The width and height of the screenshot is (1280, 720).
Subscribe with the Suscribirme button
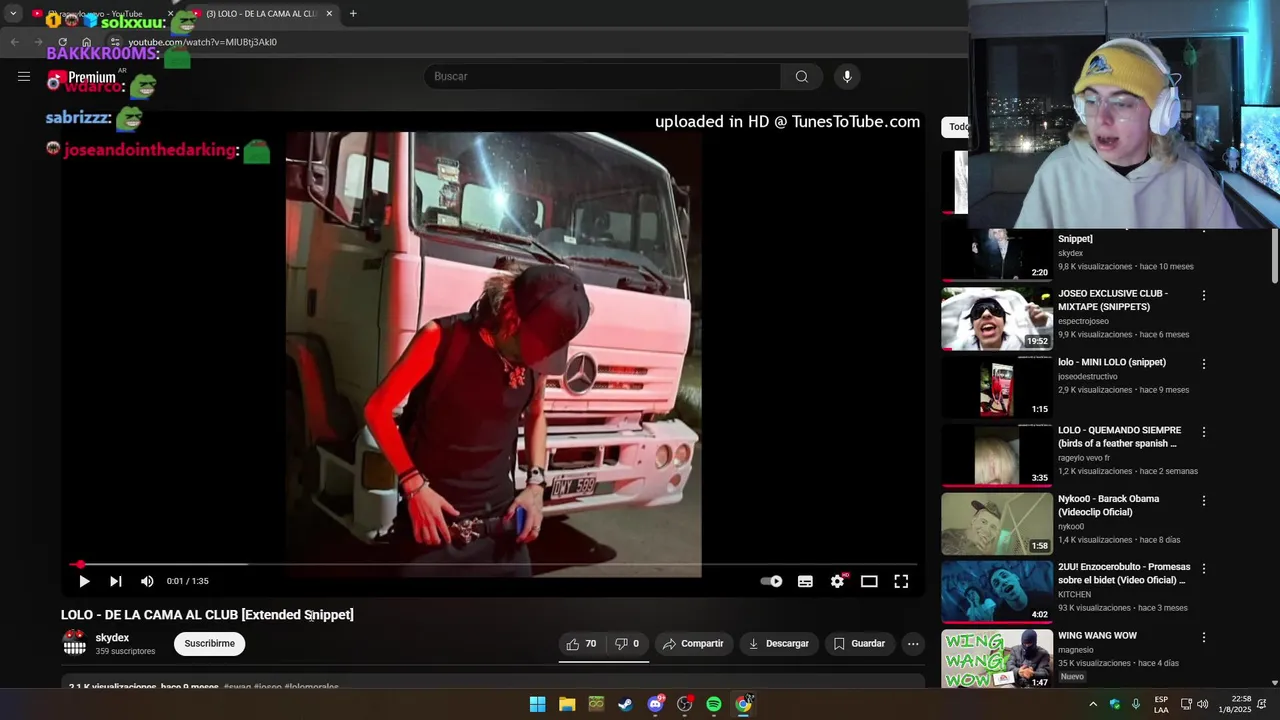[209, 644]
